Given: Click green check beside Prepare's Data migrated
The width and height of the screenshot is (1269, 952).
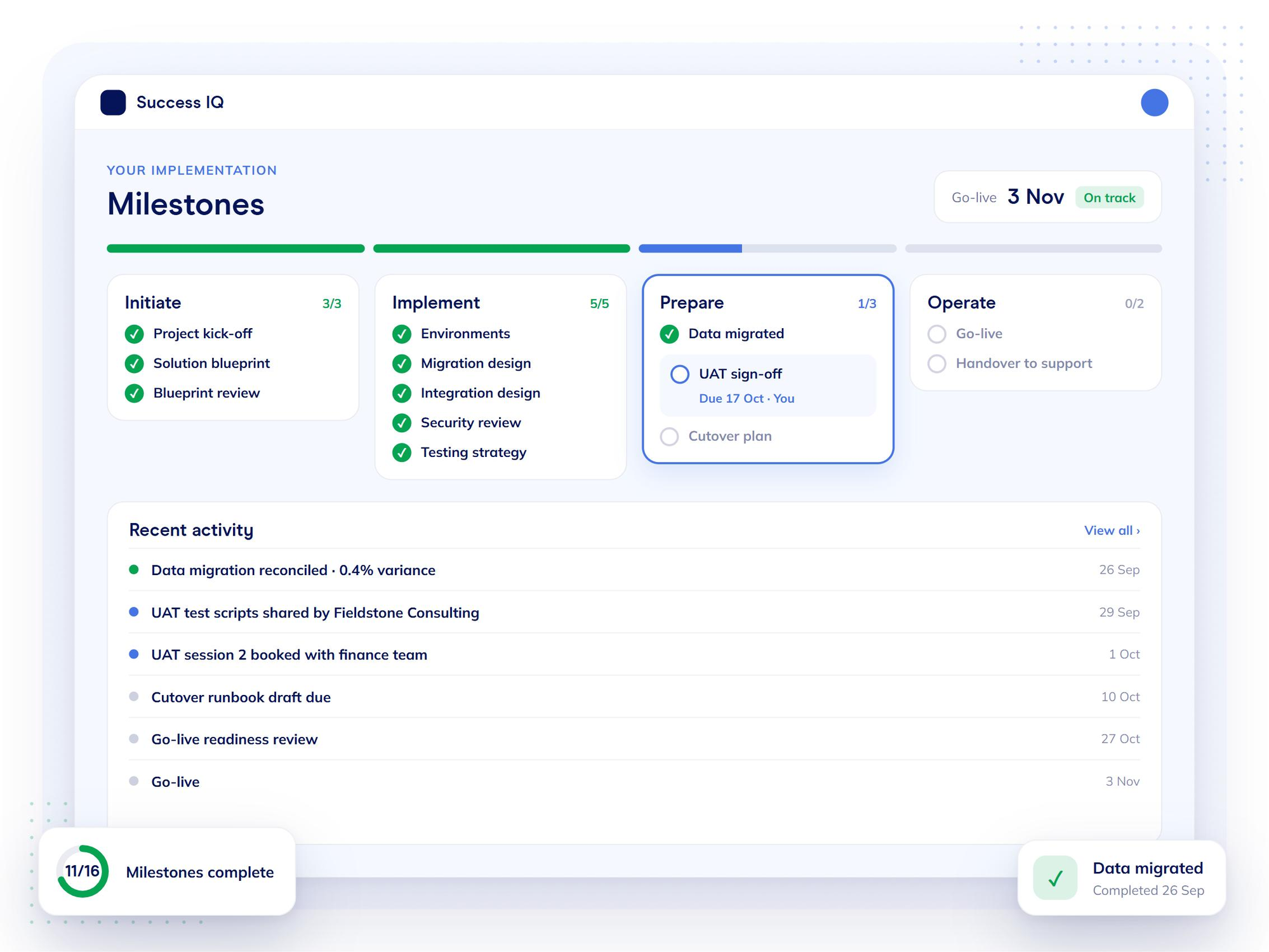Looking at the screenshot, I should coord(669,334).
